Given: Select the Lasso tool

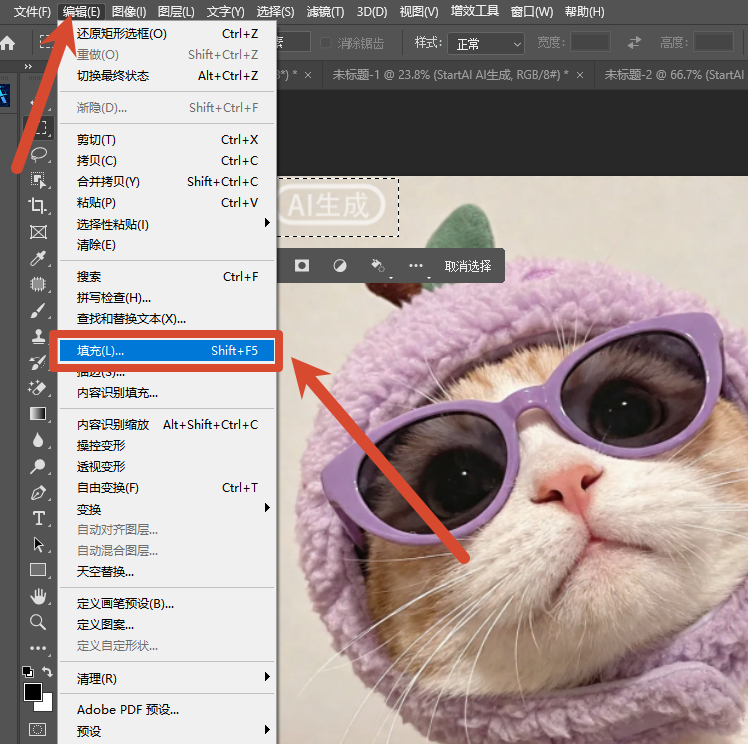Looking at the screenshot, I should click(x=39, y=154).
